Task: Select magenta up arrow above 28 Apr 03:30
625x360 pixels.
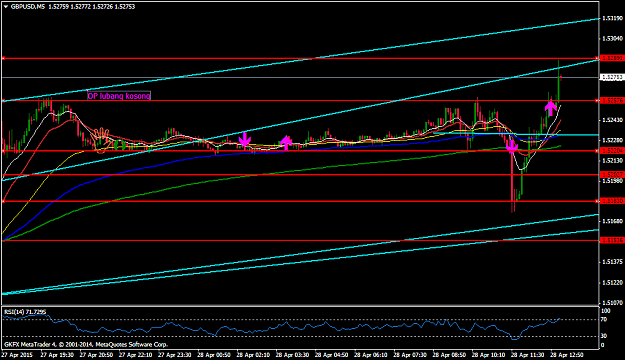Action: coord(286,142)
